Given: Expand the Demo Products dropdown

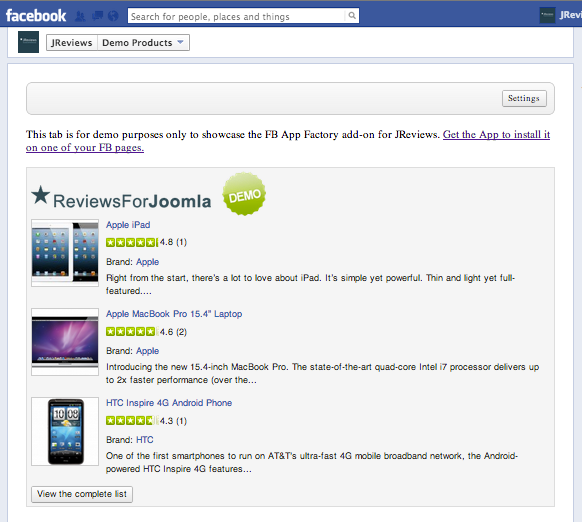Looking at the screenshot, I should coord(143,43).
